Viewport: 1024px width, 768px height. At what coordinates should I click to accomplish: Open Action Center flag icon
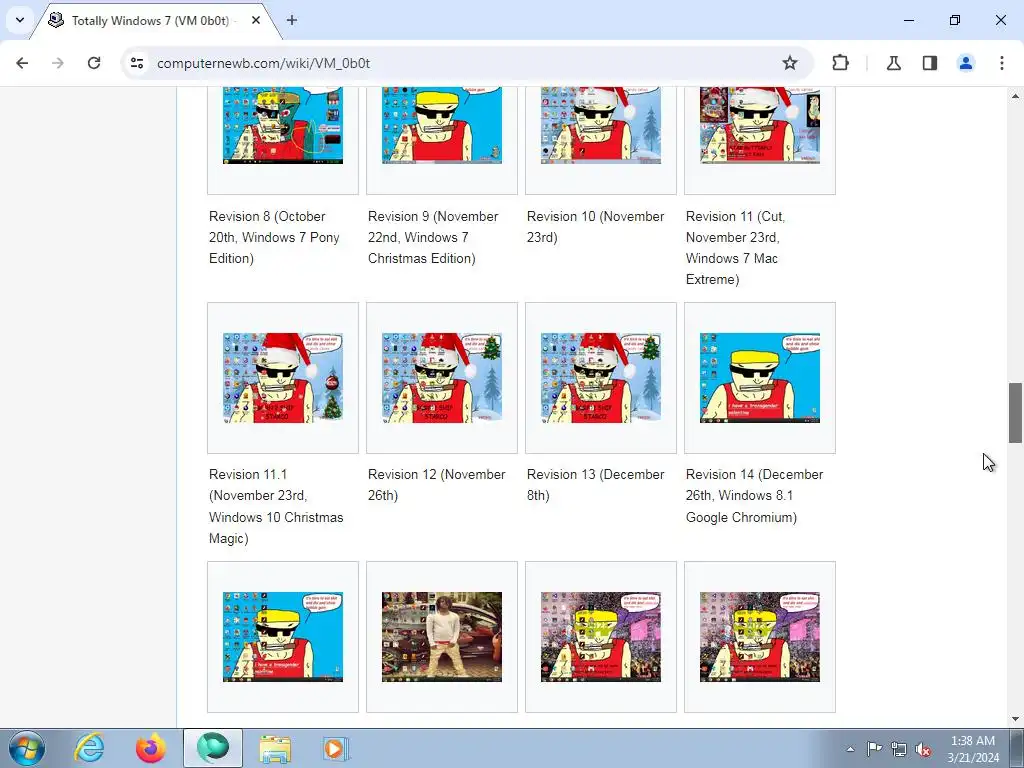click(874, 749)
